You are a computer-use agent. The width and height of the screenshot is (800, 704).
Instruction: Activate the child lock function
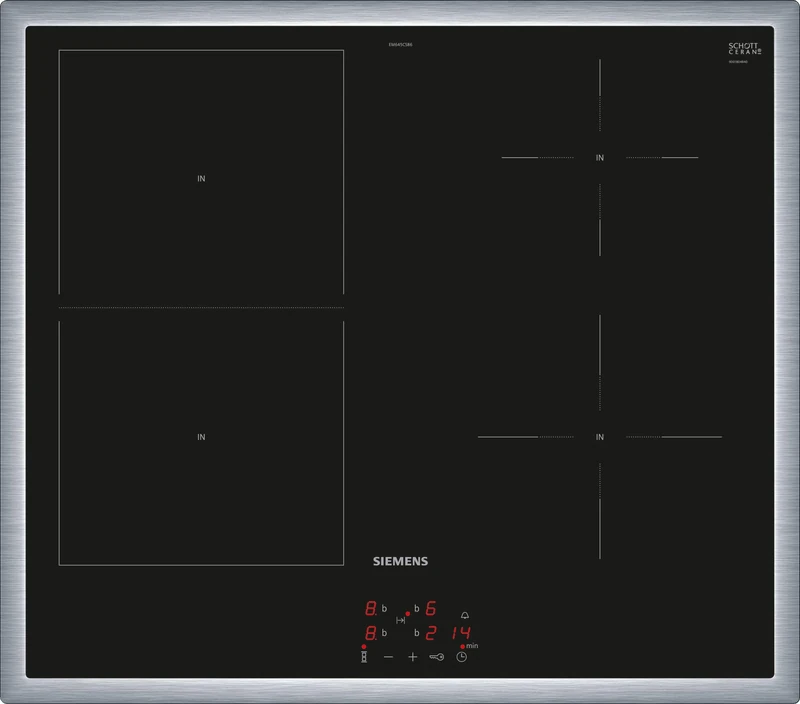point(437,656)
